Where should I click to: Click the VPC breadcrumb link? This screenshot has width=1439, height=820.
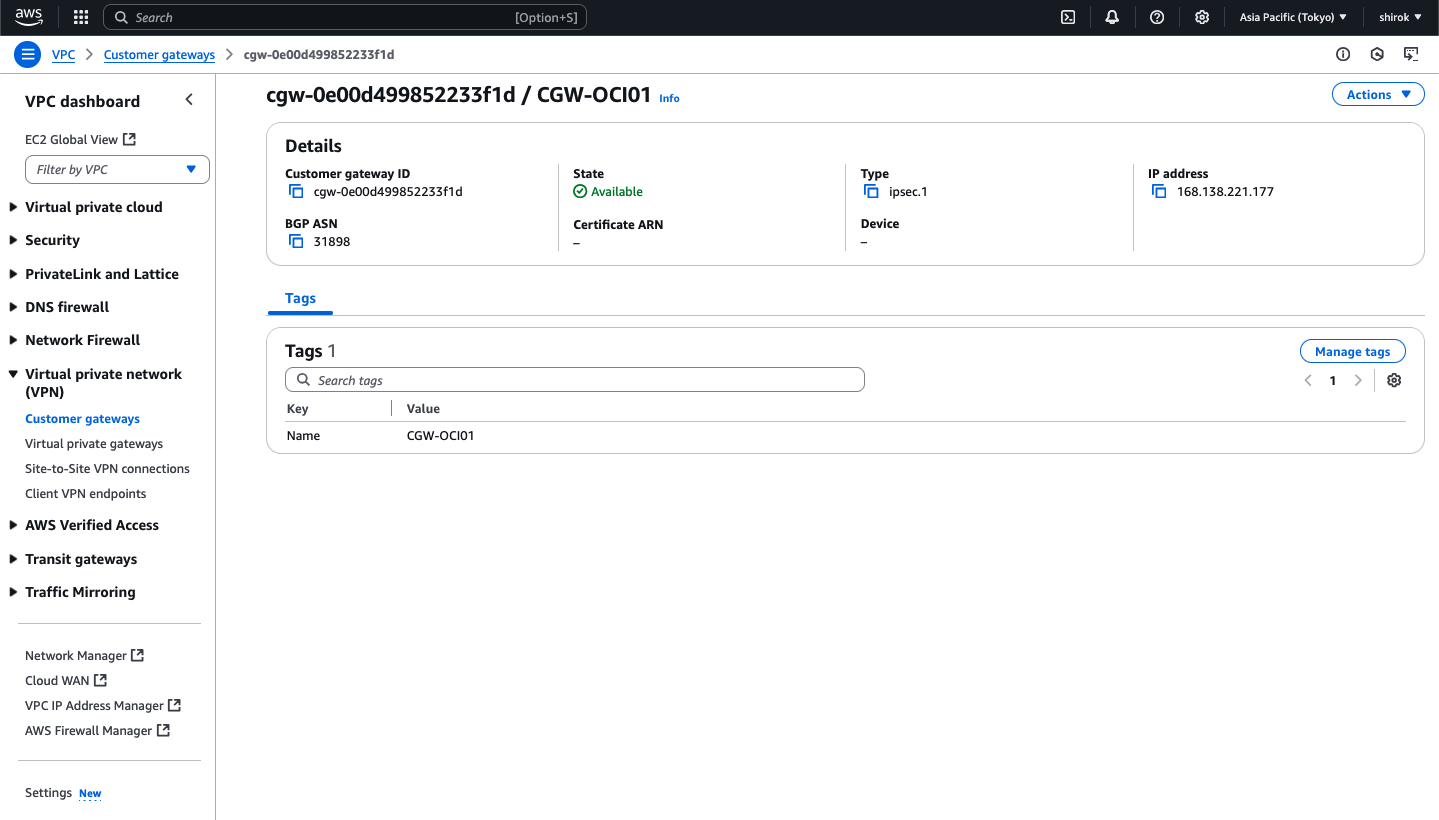tap(63, 54)
